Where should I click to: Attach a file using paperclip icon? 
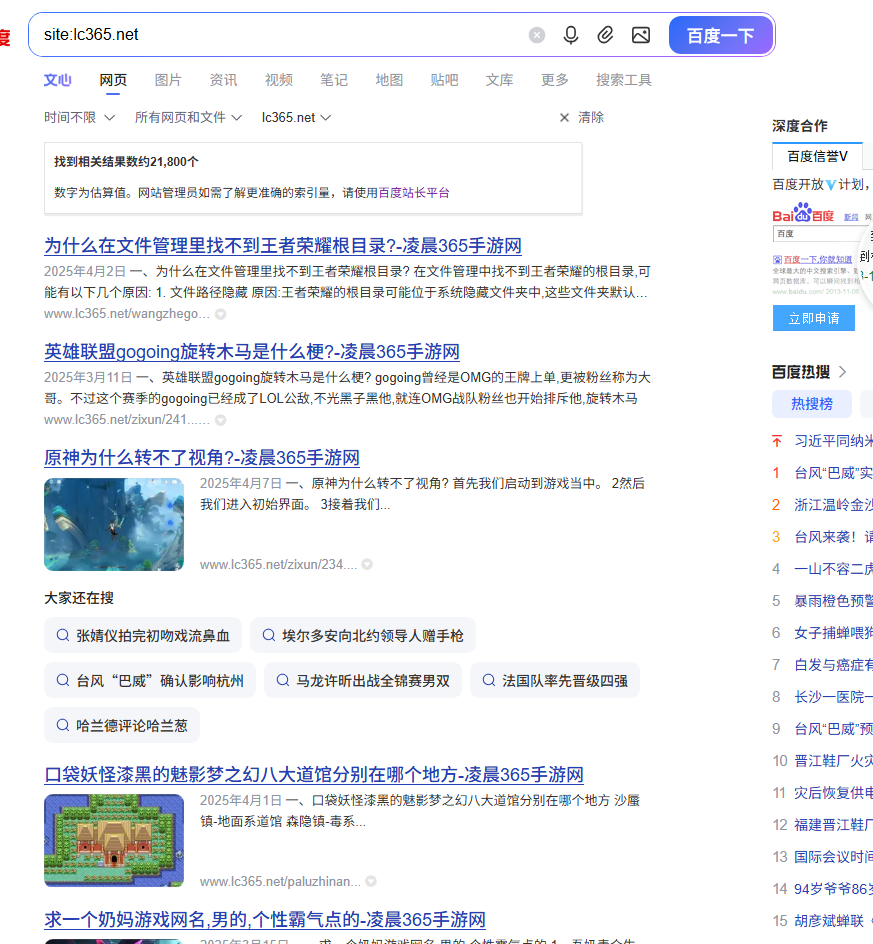point(605,36)
